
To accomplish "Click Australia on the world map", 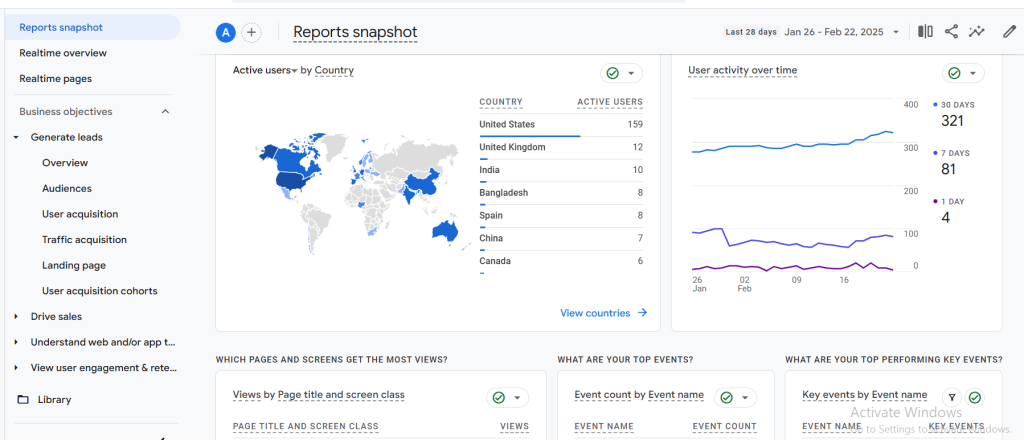I will point(444,230).
